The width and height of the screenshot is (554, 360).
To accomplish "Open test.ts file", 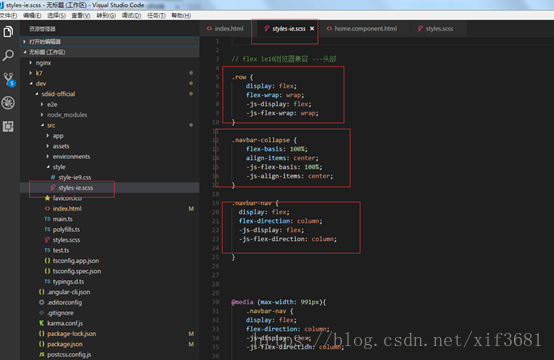I will 110,250.
